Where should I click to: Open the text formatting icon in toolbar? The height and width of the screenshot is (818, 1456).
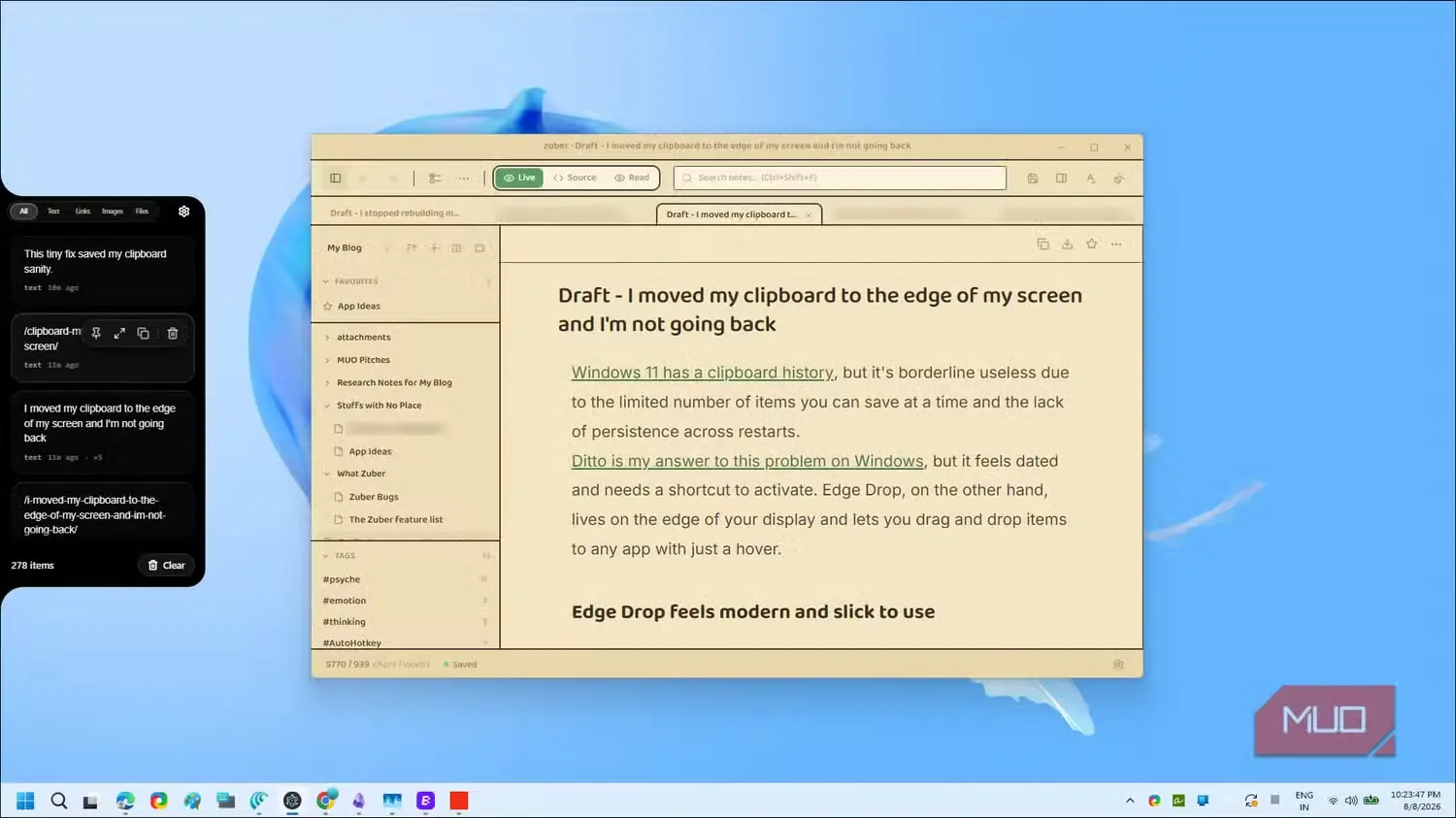[x=1090, y=178]
